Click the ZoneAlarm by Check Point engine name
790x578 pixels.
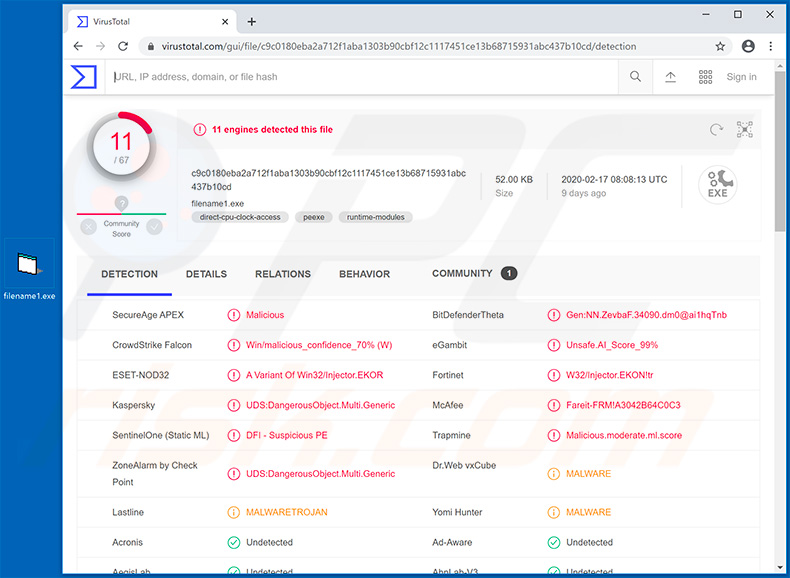point(155,474)
